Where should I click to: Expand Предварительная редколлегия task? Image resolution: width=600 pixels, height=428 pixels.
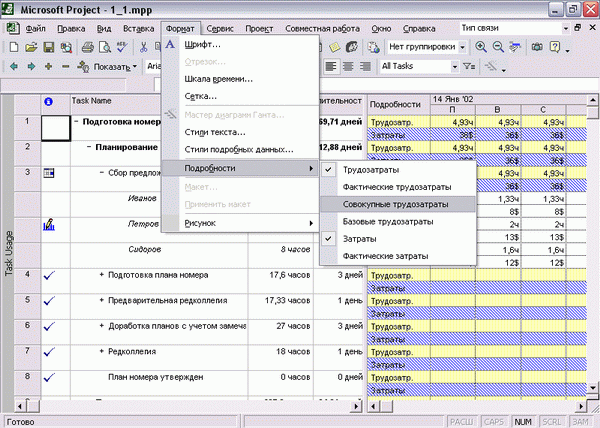click(102, 301)
